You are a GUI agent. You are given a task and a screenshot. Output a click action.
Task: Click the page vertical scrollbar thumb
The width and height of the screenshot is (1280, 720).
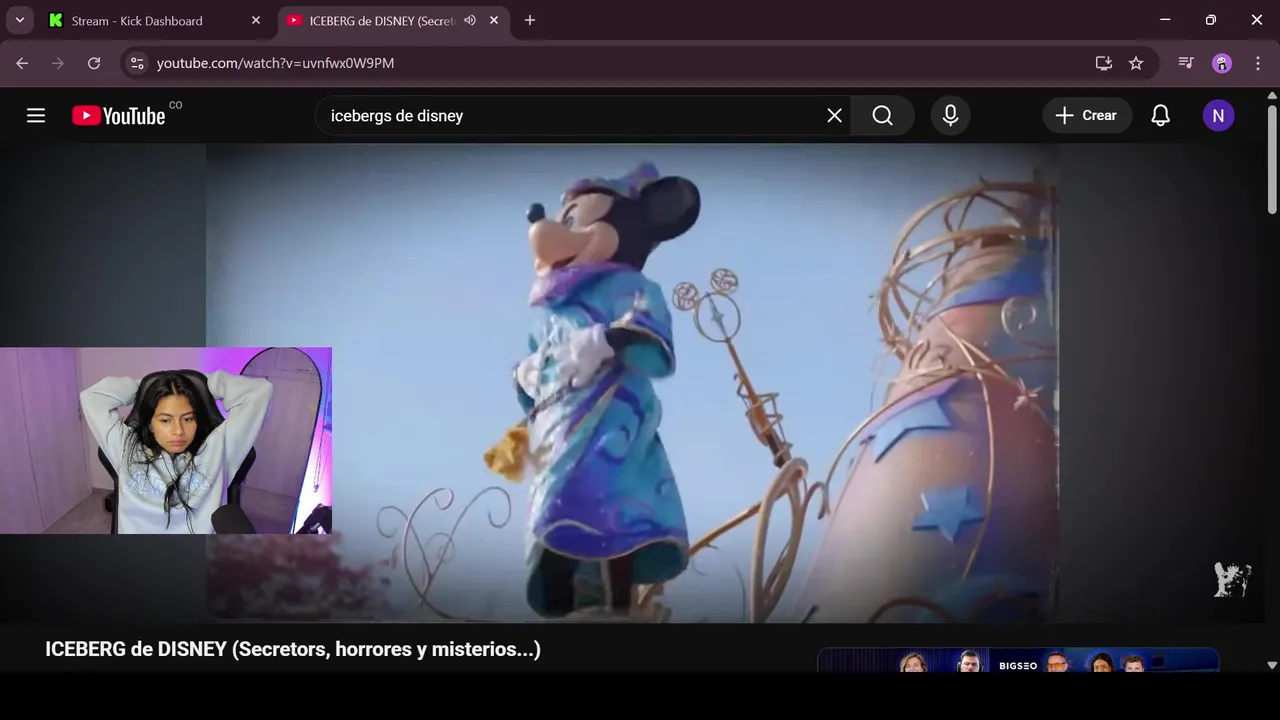coord(1272,158)
